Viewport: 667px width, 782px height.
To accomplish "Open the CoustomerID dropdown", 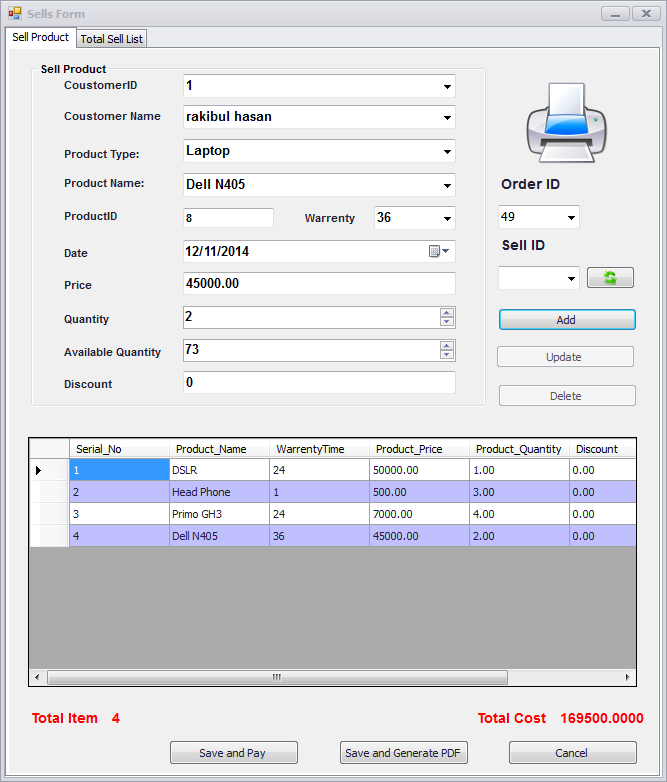I will point(447,86).
